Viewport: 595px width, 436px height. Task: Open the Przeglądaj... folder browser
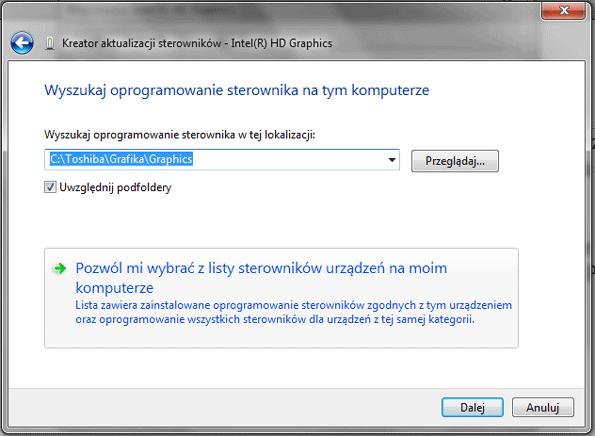click(455, 161)
